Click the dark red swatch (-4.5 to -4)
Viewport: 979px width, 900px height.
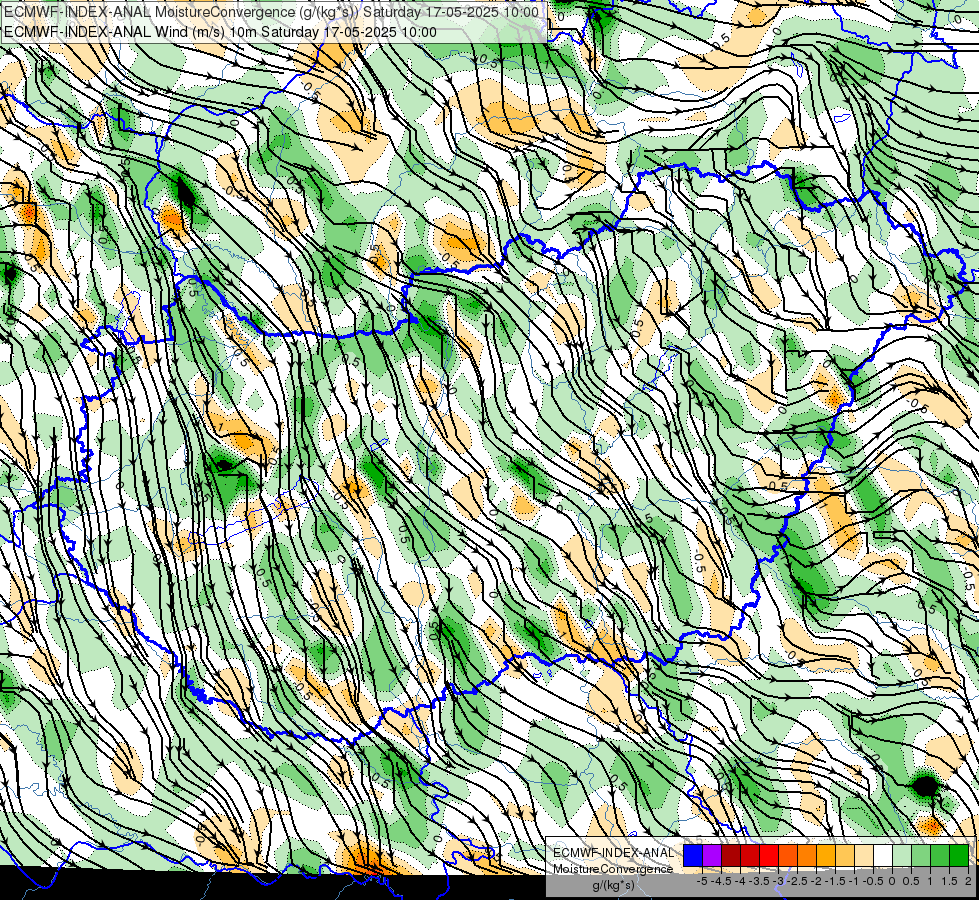731,856
